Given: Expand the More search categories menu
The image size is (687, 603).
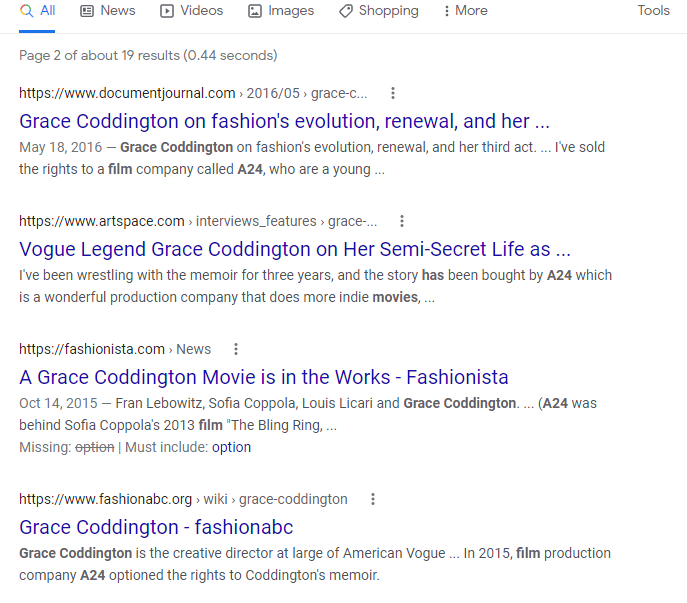Looking at the screenshot, I should (x=465, y=11).
